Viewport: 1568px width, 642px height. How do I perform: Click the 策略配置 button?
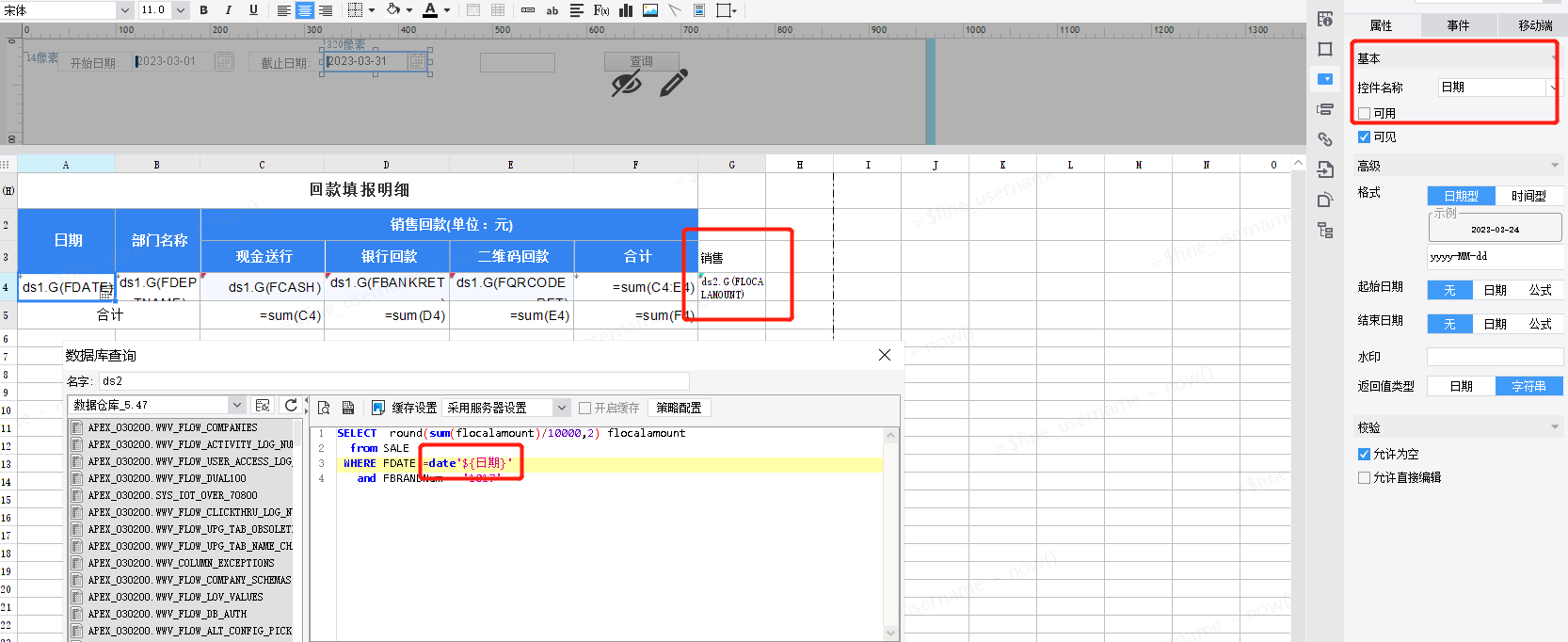tap(679, 408)
